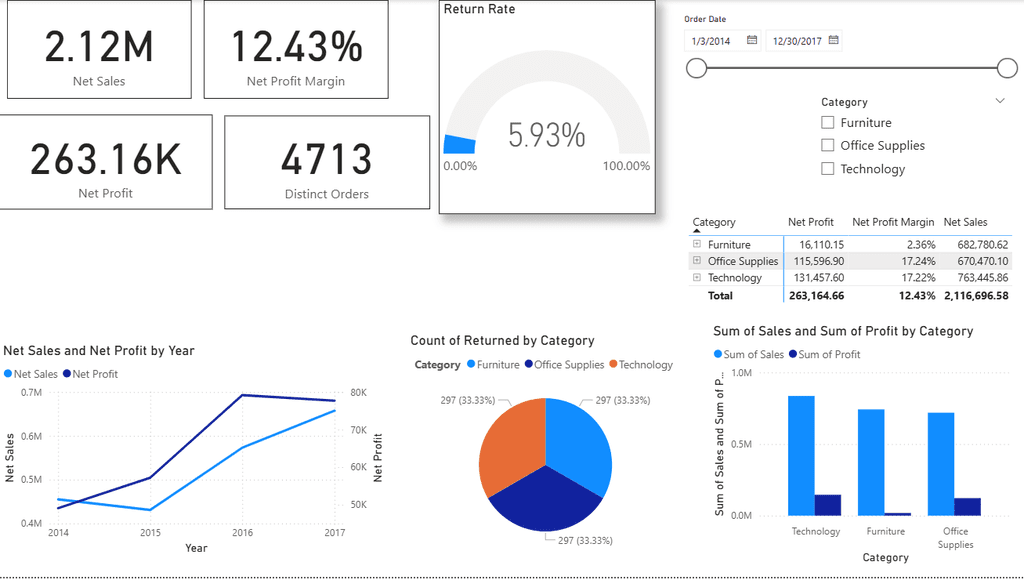The image size is (1024, 580).
Task: Click the total net sales 2,116,696.58
Action: [x=976, y=296]
